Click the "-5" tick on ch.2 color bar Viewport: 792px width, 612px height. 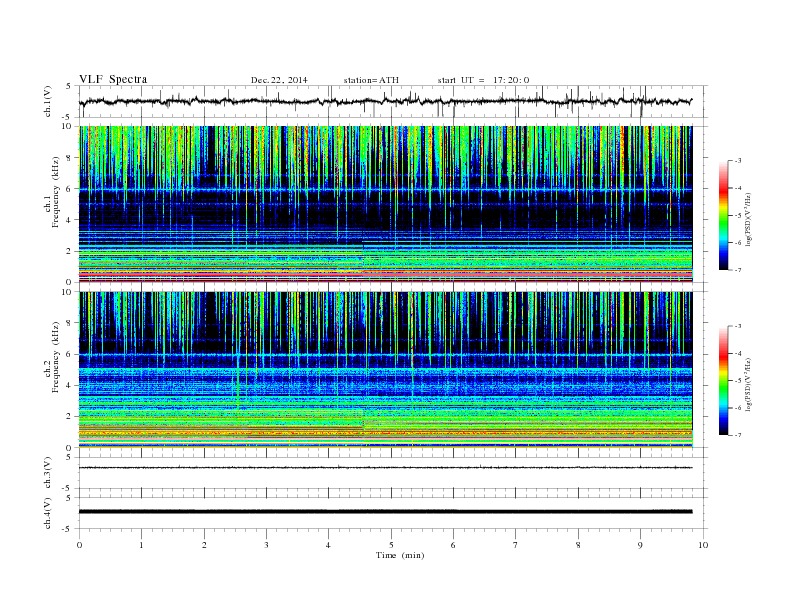click(x=738, y=381)
